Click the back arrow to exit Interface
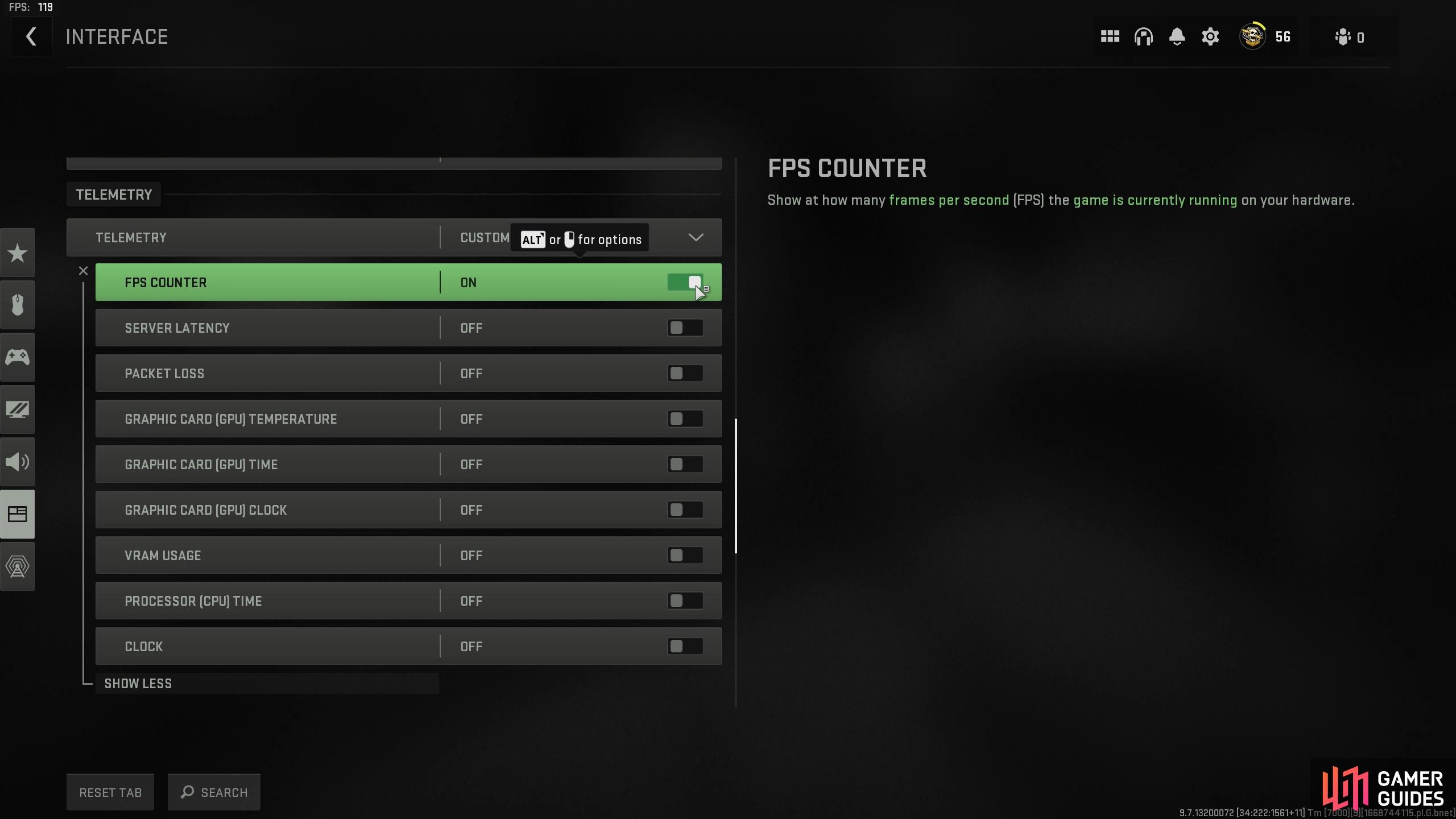Image resolution: width=1456 pixels, height=819 pixels. [30, 37]
